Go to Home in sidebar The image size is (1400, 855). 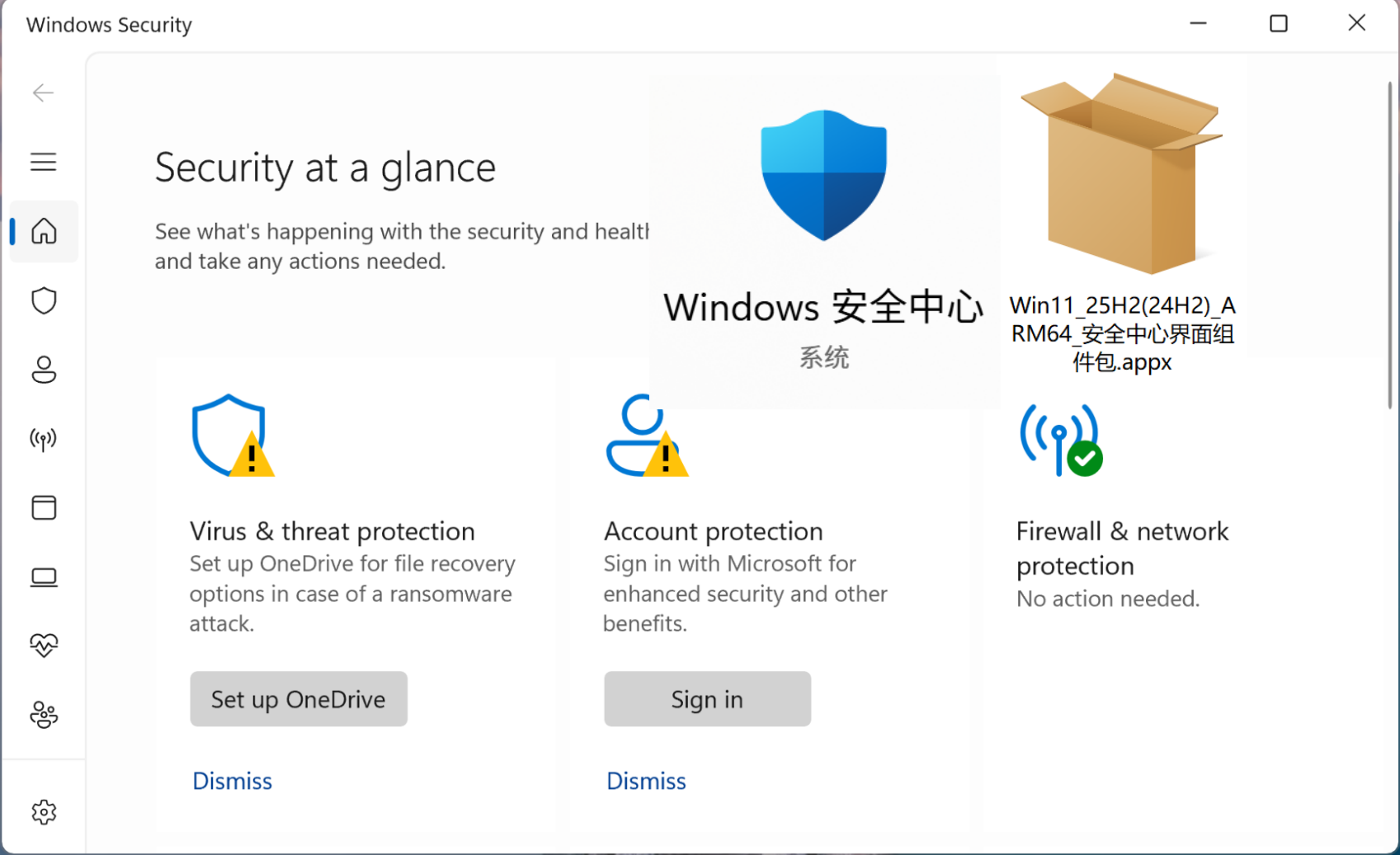44,231
